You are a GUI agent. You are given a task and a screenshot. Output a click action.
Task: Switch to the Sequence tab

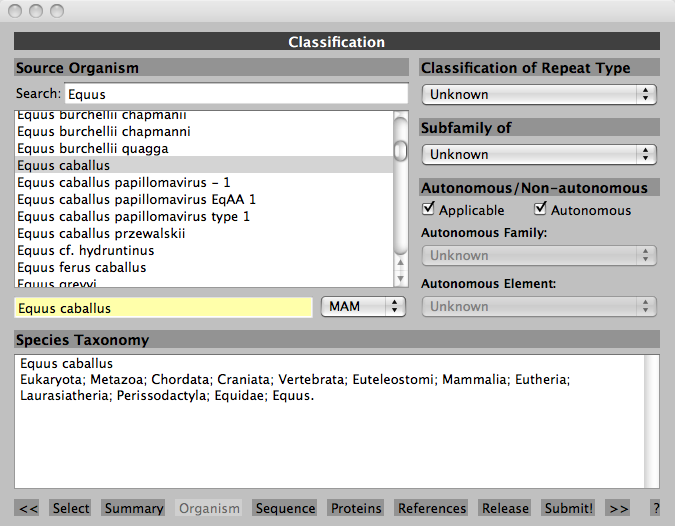tap(285, 508)
